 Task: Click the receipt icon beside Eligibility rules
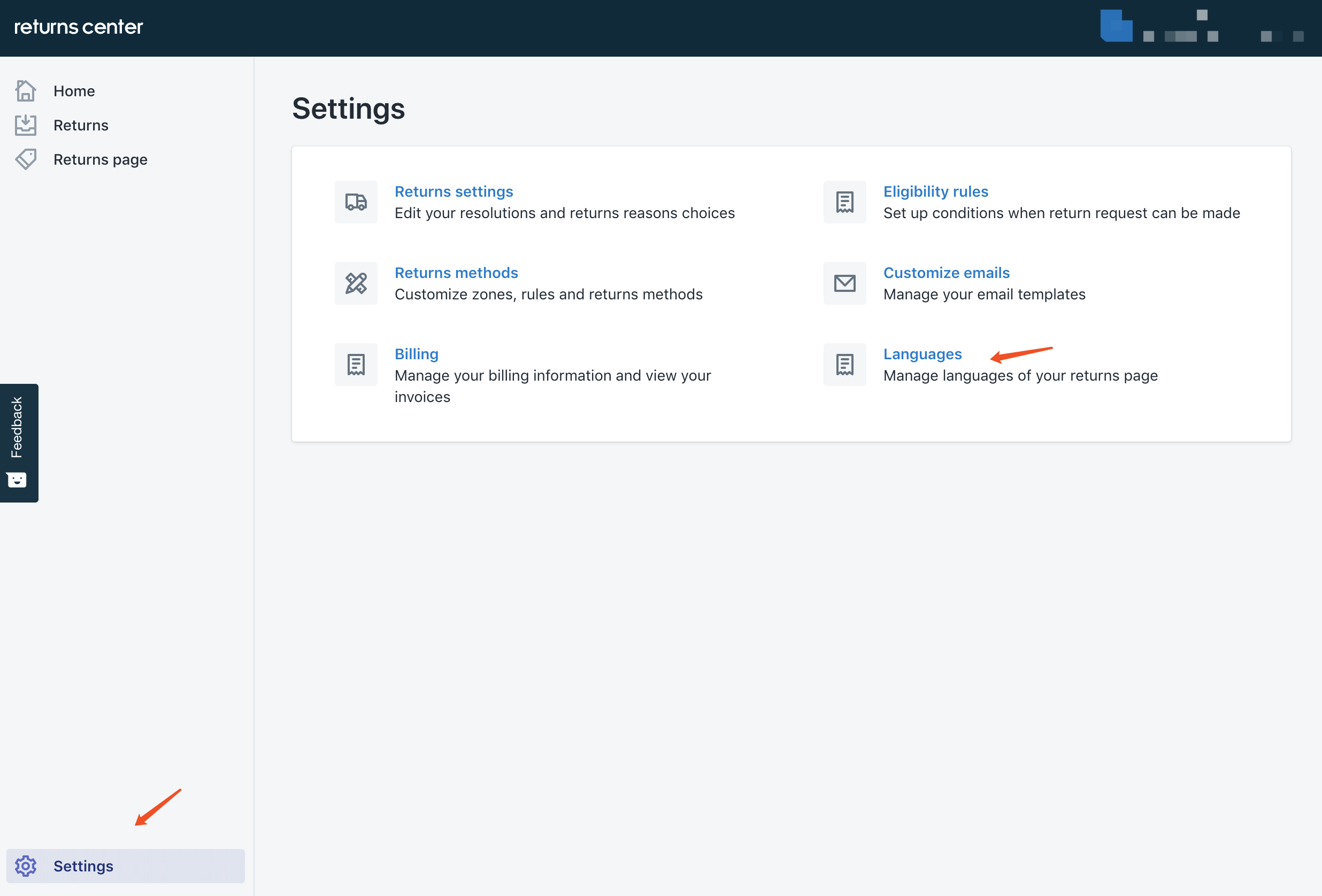point(845,202)
